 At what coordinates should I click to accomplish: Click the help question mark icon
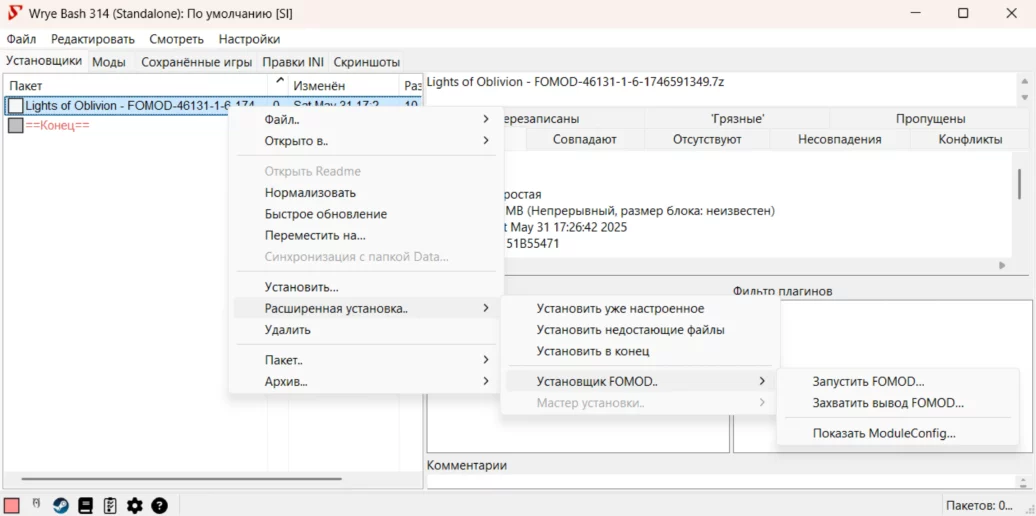159,506
